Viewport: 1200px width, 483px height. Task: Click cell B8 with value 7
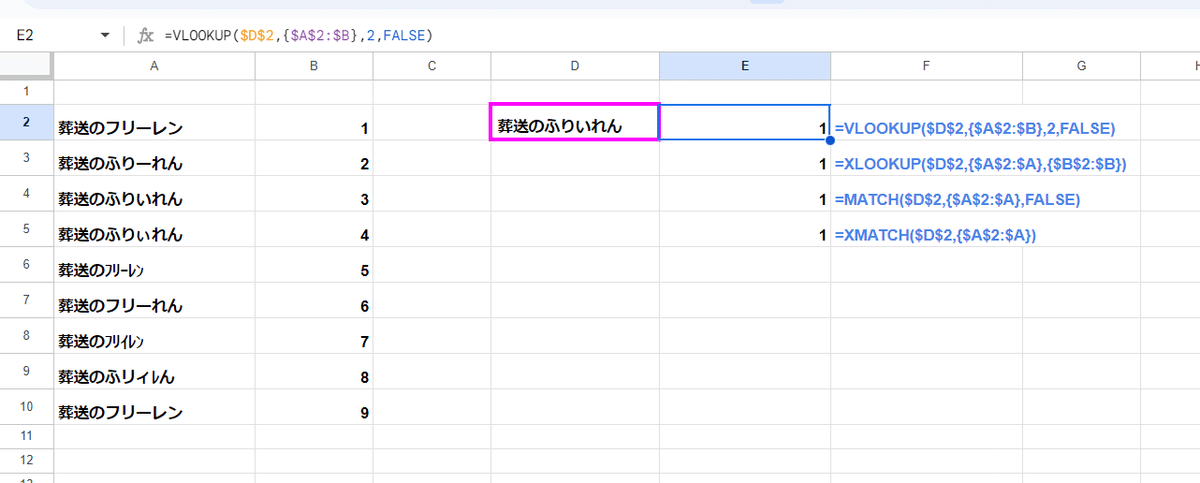pyautogui.click(x=314, y=336)
